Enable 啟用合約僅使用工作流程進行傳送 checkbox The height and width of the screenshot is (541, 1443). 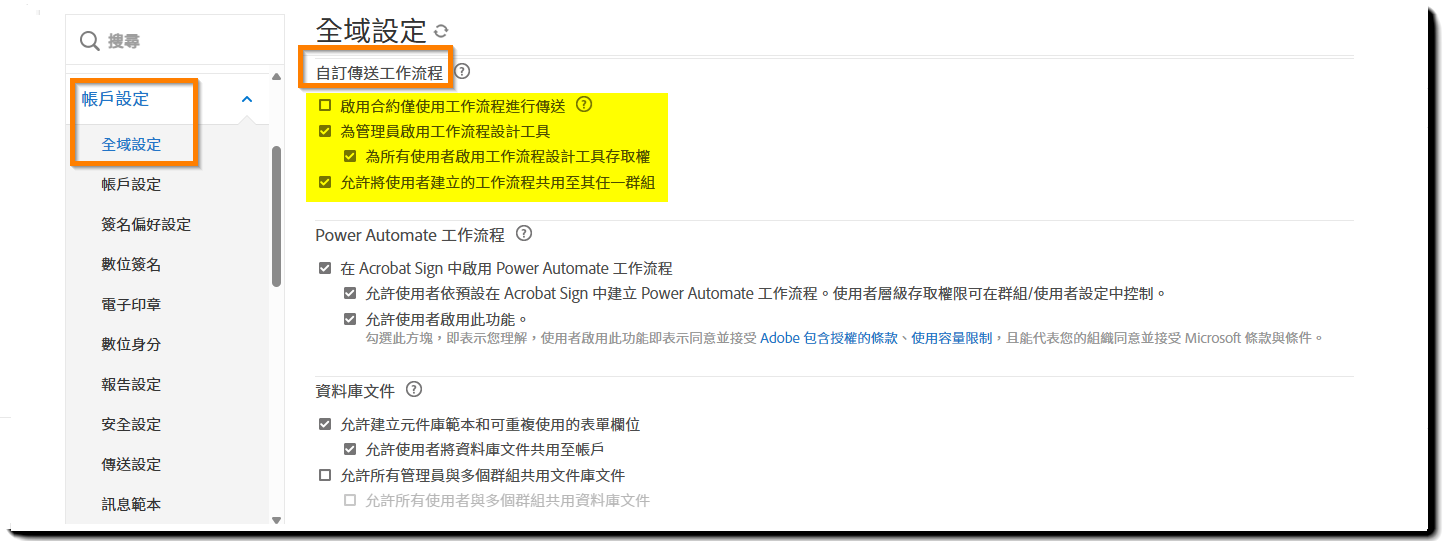[x=324, y=105]
